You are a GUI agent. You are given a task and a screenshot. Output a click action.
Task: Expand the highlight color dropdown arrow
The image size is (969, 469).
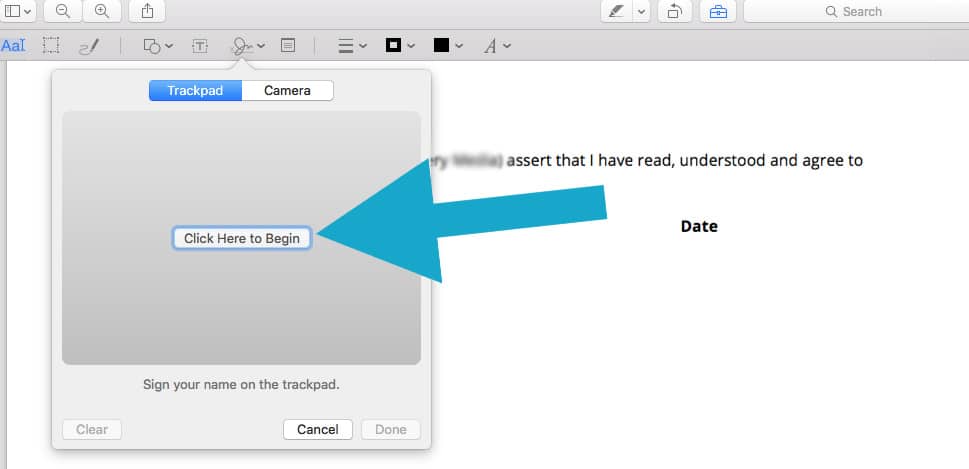point(642,11)
